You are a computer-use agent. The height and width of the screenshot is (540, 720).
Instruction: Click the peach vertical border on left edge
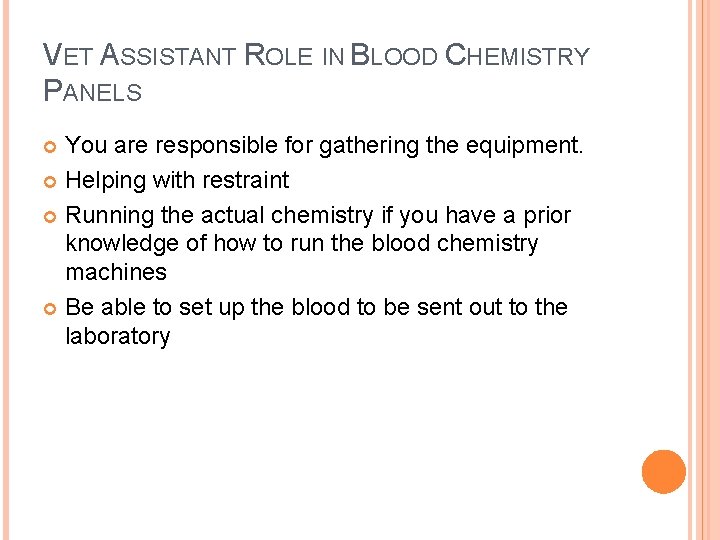pyautogui.click(x=6, y=270)
